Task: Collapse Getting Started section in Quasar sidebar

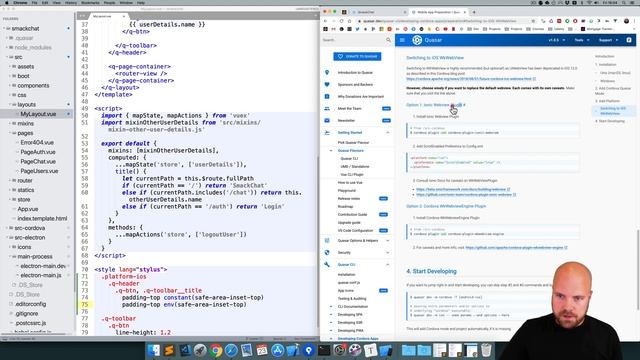Action: click(x=387, y=133)
